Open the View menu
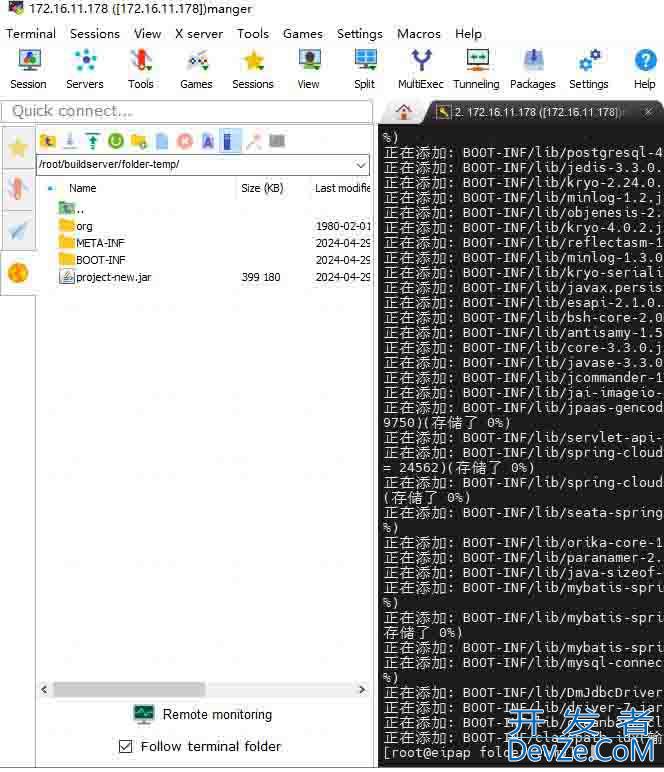 point(148,33)
